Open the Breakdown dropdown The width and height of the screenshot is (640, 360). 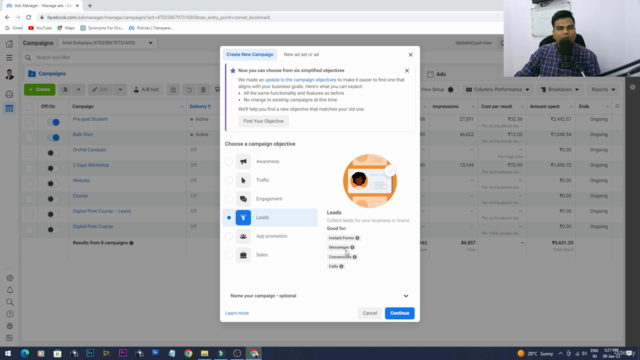point(560,89)
